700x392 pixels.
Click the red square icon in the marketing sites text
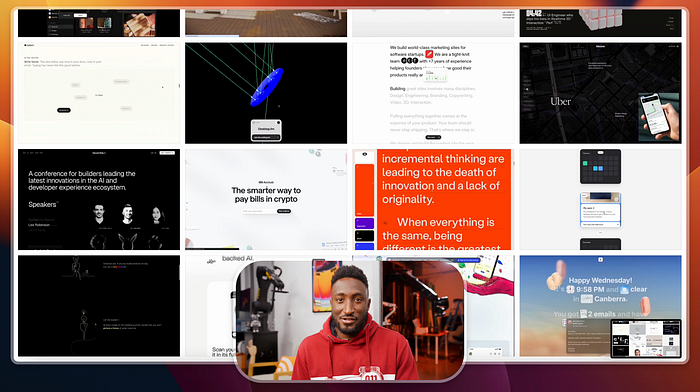click(x=429, y=54)
